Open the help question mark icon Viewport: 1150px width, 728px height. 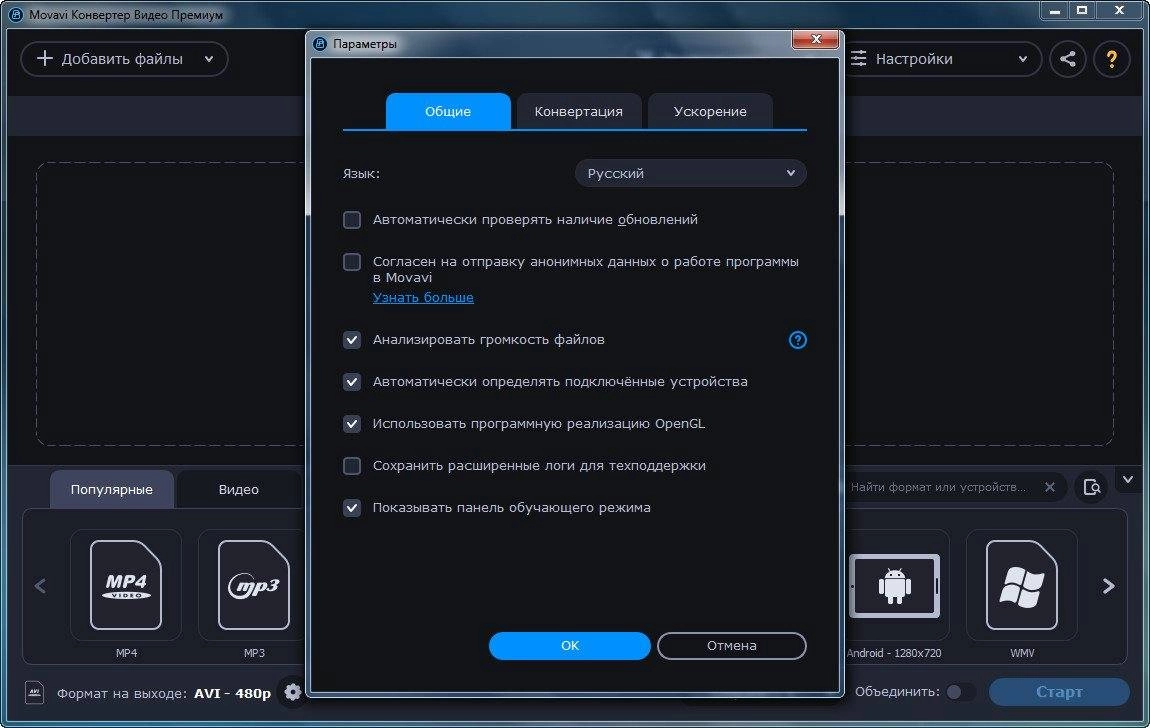tap(1112, 59)
